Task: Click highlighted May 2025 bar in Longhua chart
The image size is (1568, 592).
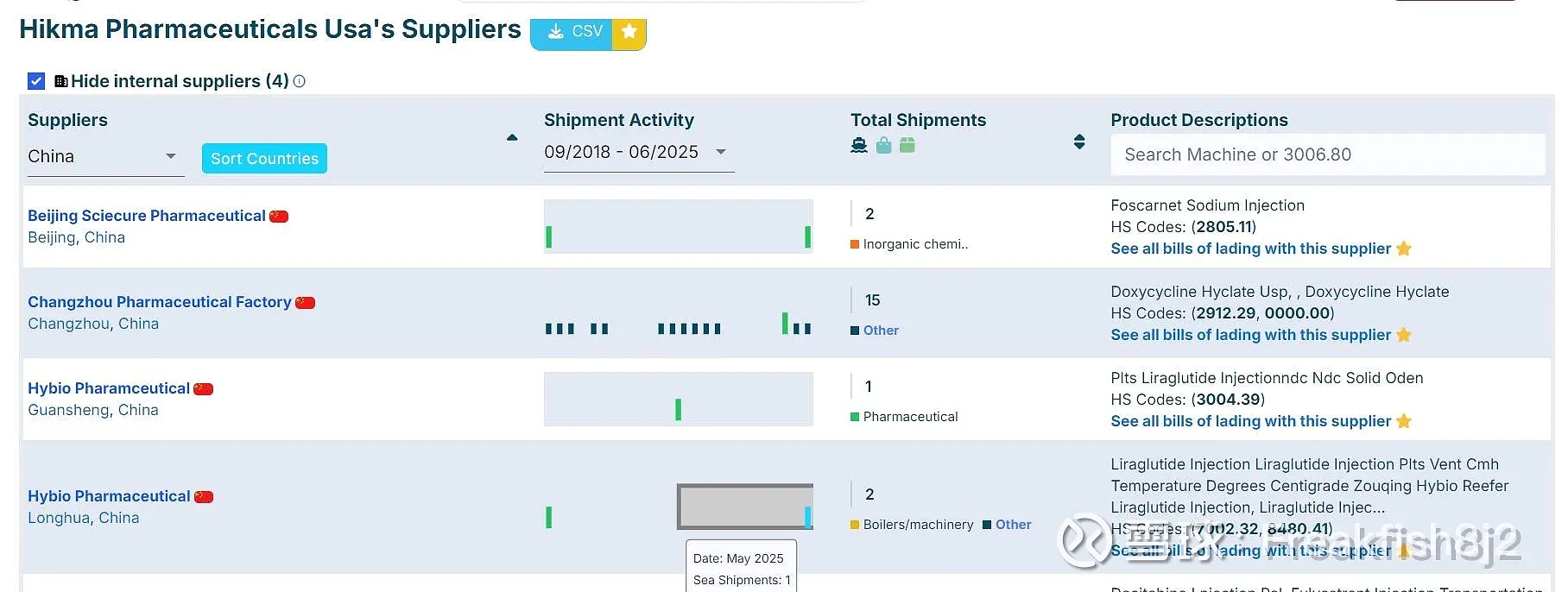Action: 808,517
